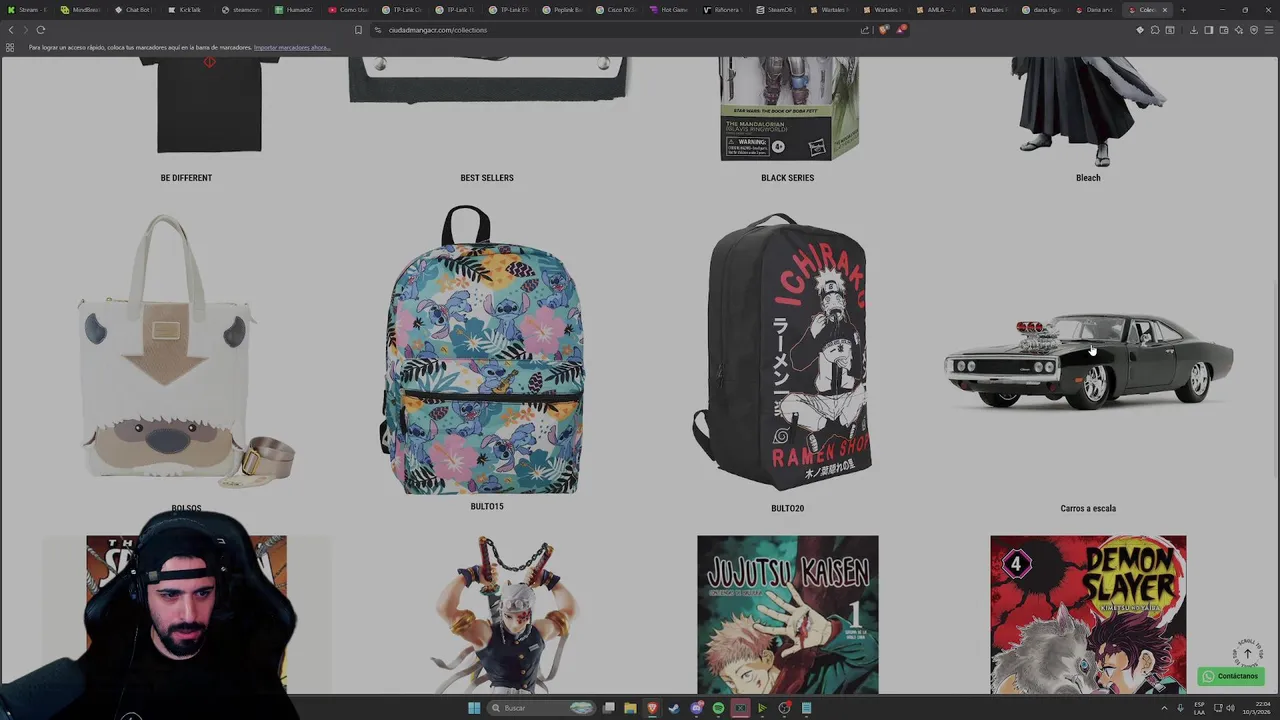Open Brave browser in the taskbar
This screenshot has width=1280, height=720.
pos(652,708)
